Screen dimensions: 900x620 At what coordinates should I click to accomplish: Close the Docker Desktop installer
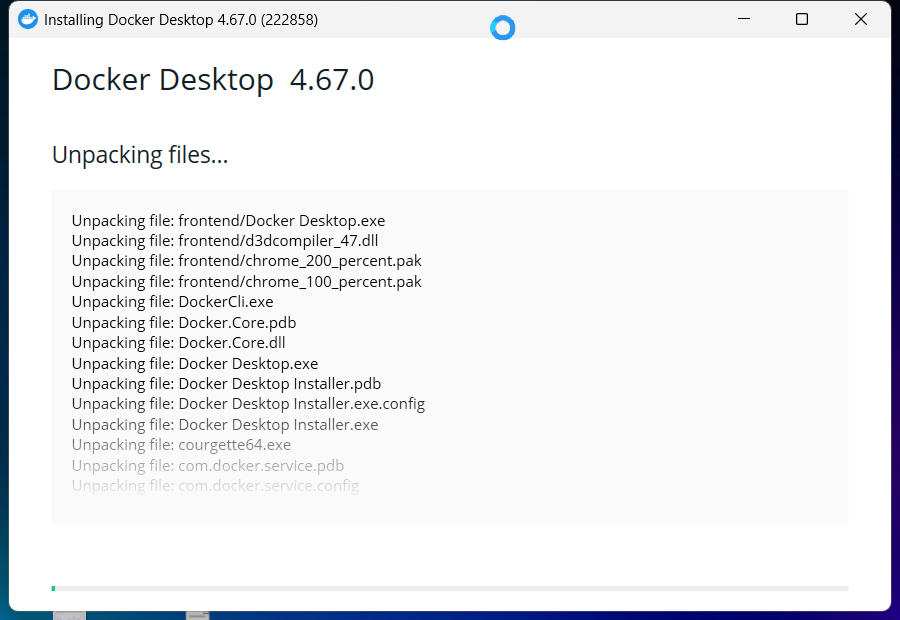pos(860,19)
